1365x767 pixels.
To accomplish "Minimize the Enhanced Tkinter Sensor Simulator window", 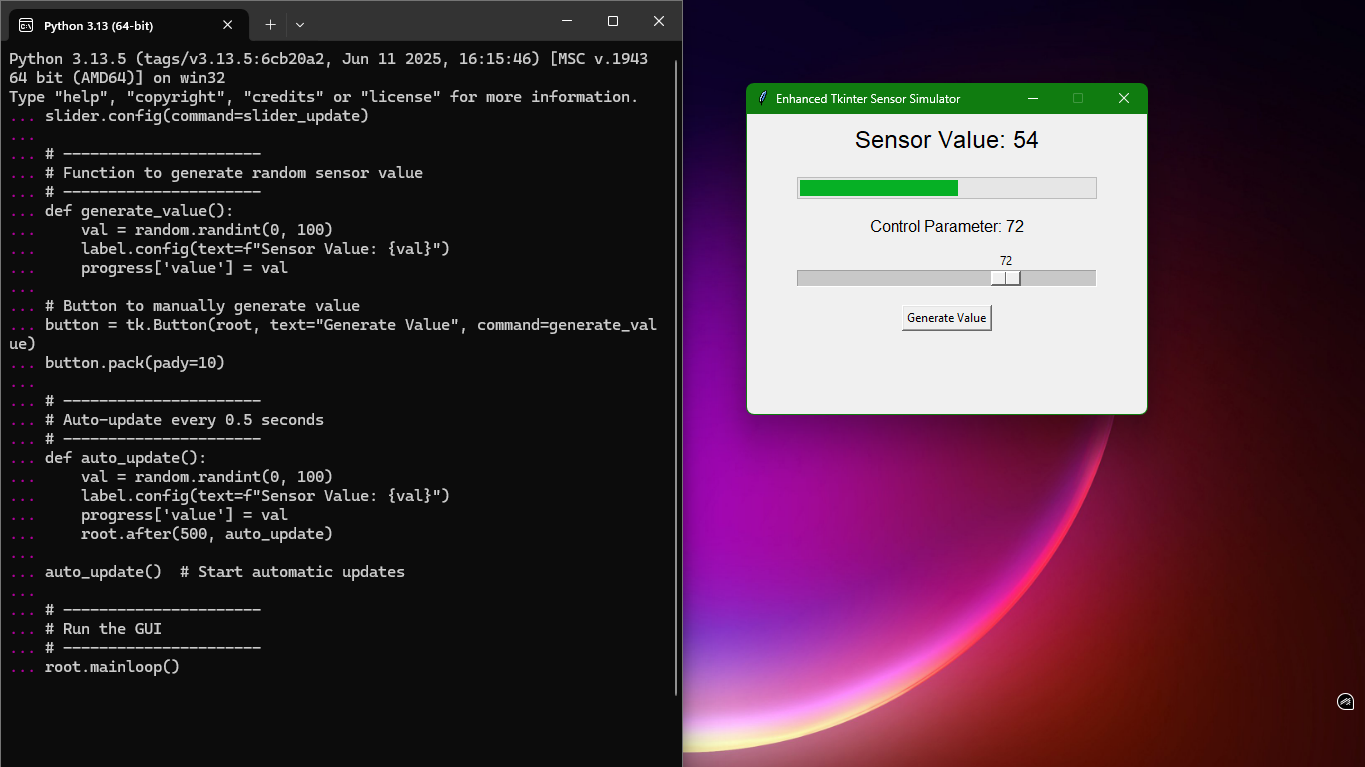I will (1032, 98).
